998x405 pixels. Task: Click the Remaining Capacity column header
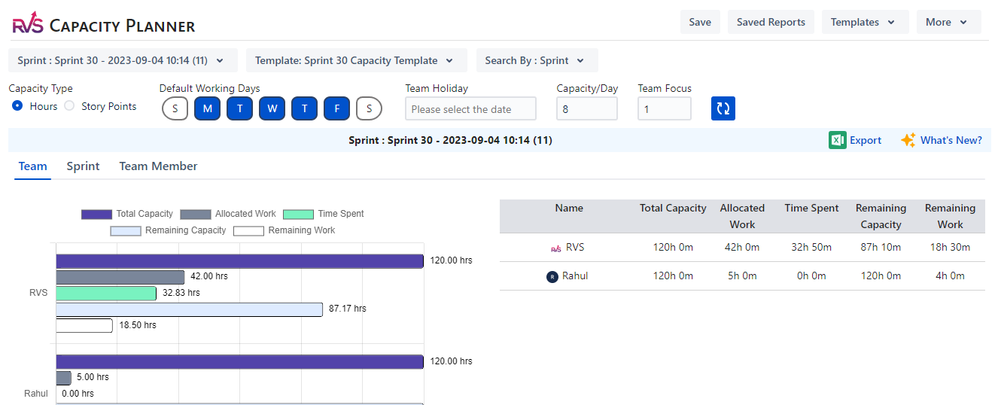[881, 217]
